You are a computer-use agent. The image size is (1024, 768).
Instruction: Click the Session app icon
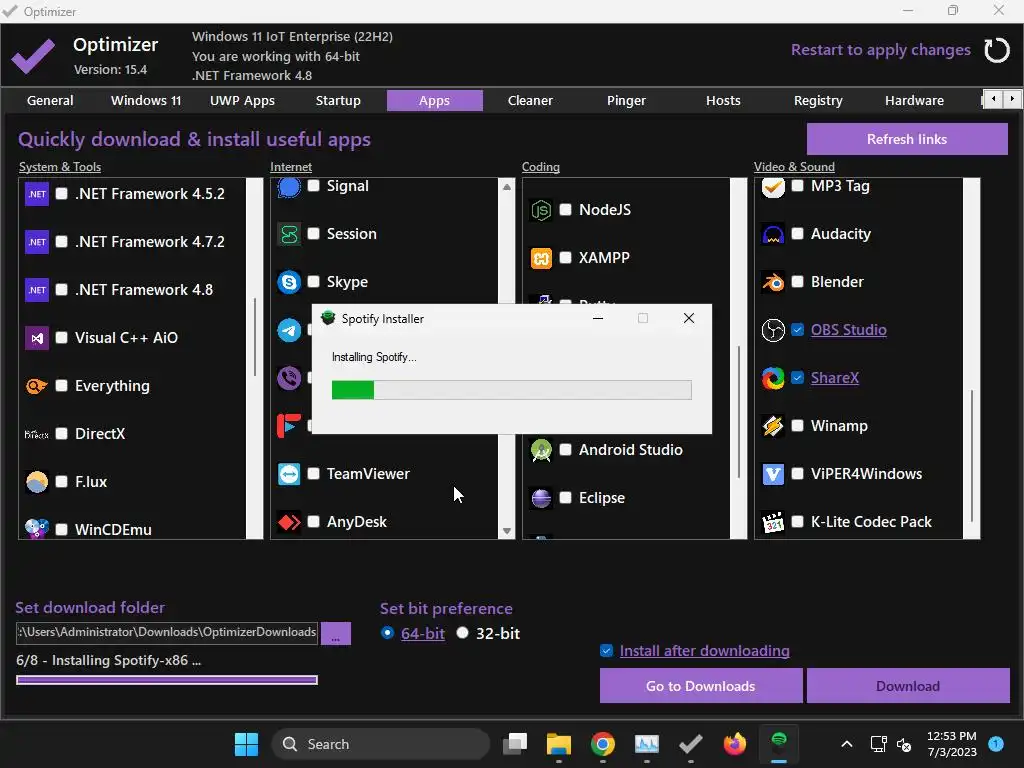(x=289, y=234)
